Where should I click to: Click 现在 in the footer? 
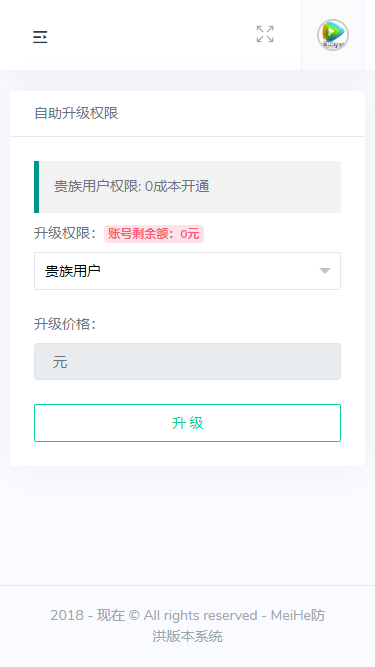coord(111,616)
